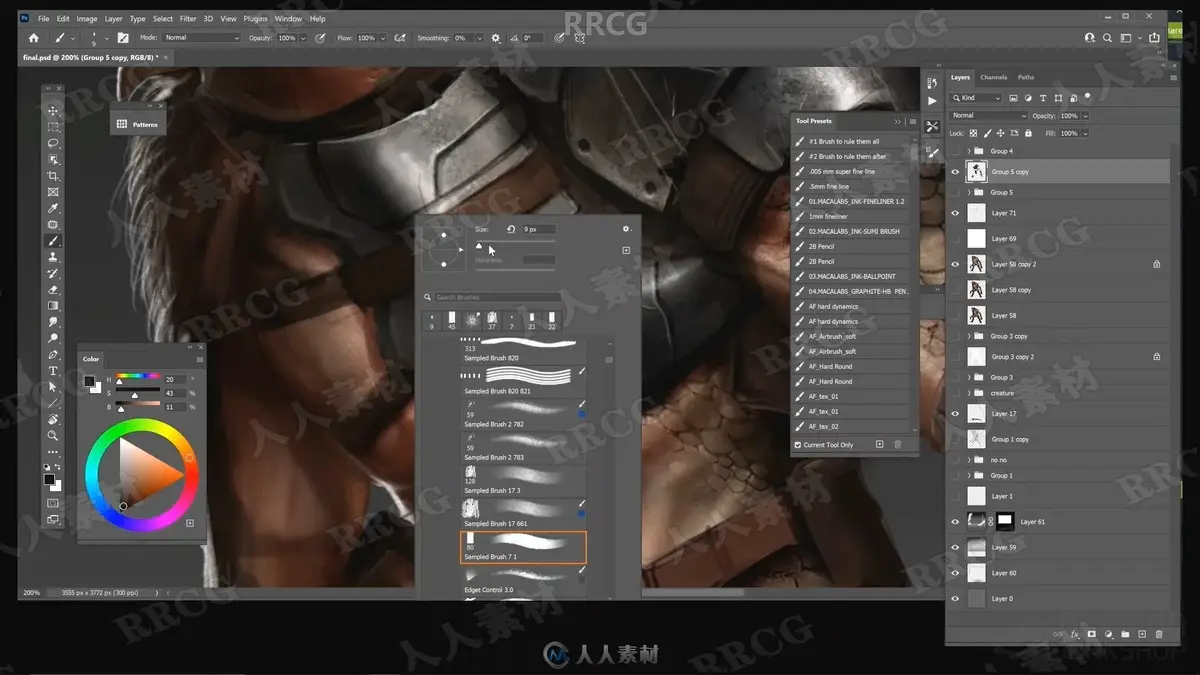The height and width of the screenshot is (675, 1200).
Task: Open the Actions play icon in dock
Action: point(932,101)
